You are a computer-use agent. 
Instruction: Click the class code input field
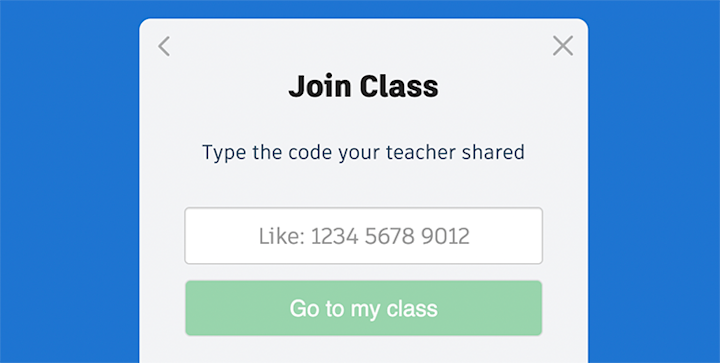point(363,236)
